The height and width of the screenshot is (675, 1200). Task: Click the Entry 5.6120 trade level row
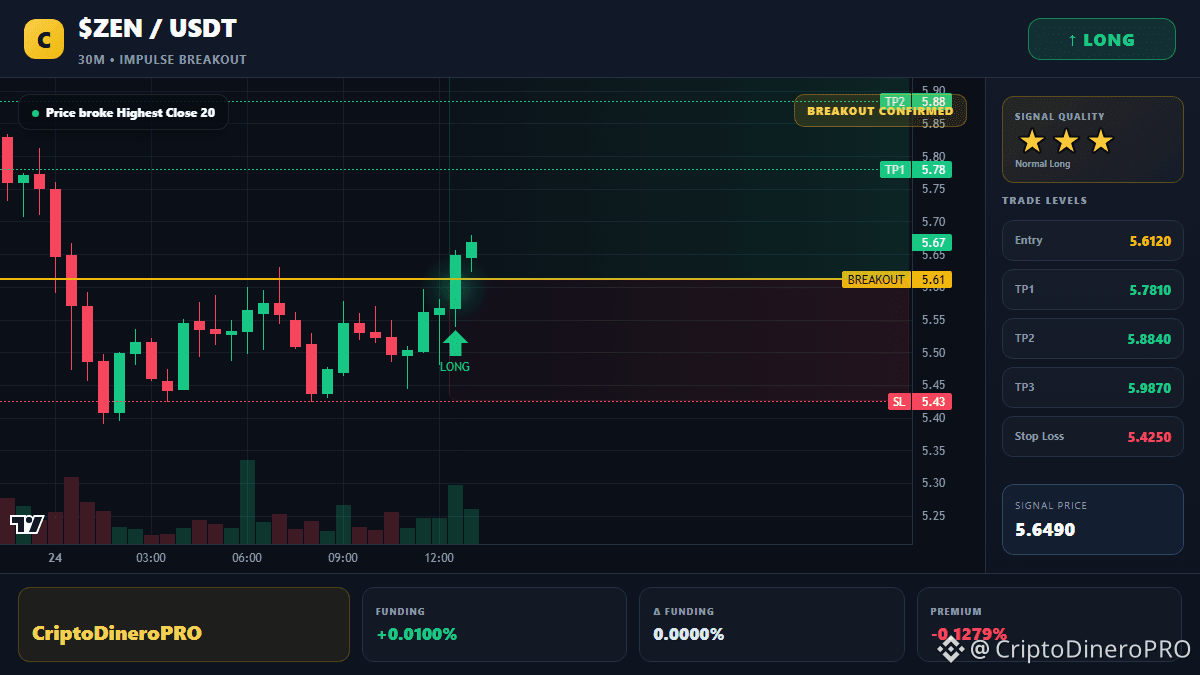pyautogui.click(x=1092, y=240)
